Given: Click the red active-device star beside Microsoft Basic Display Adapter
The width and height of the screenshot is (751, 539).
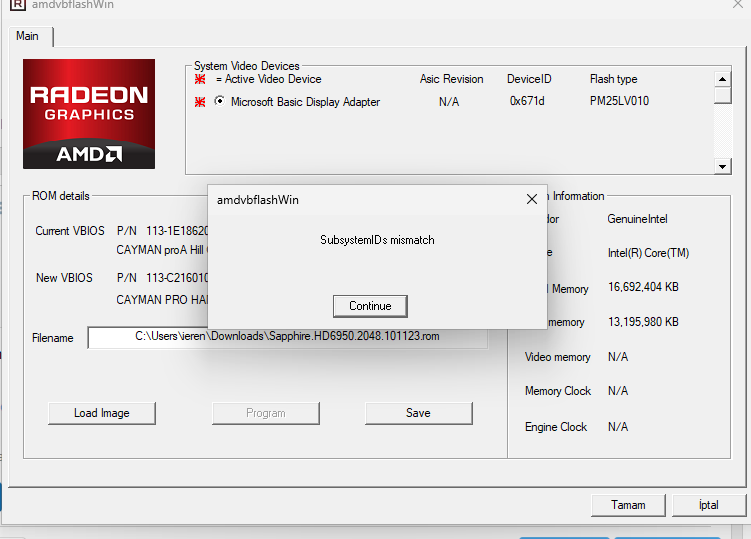Looking at the screenshot, I should (x=200, y=102).
